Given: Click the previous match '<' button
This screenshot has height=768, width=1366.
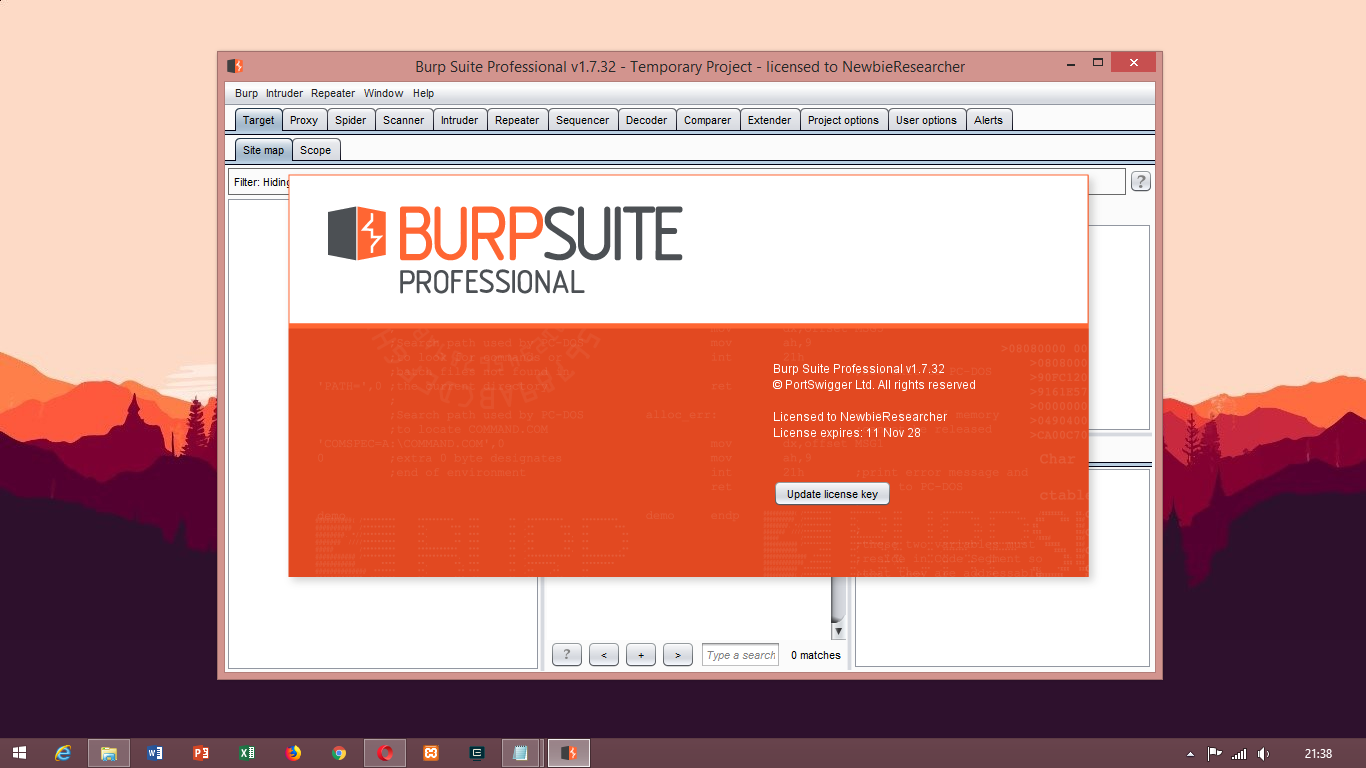Looking at the screenshot, I should click(604, 655).
